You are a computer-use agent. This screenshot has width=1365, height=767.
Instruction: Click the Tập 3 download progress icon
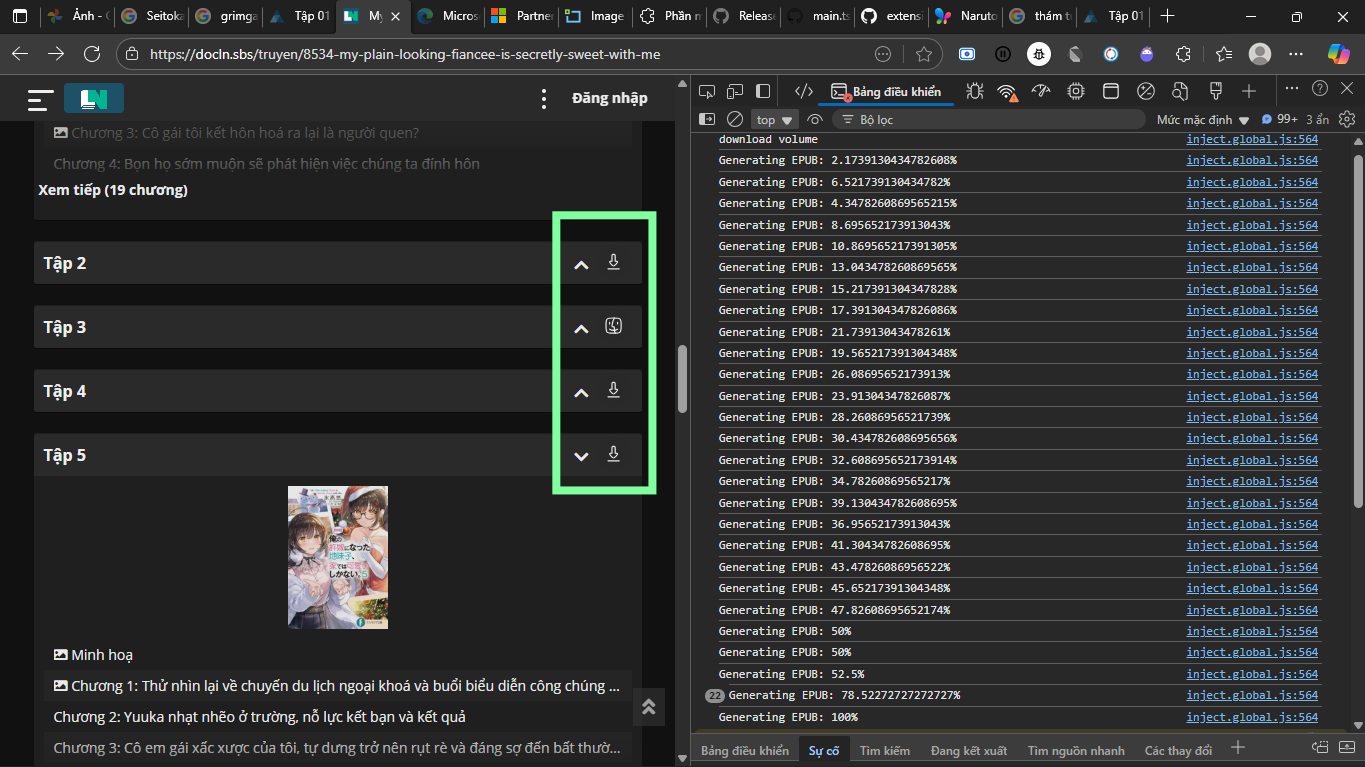point(614,327)
